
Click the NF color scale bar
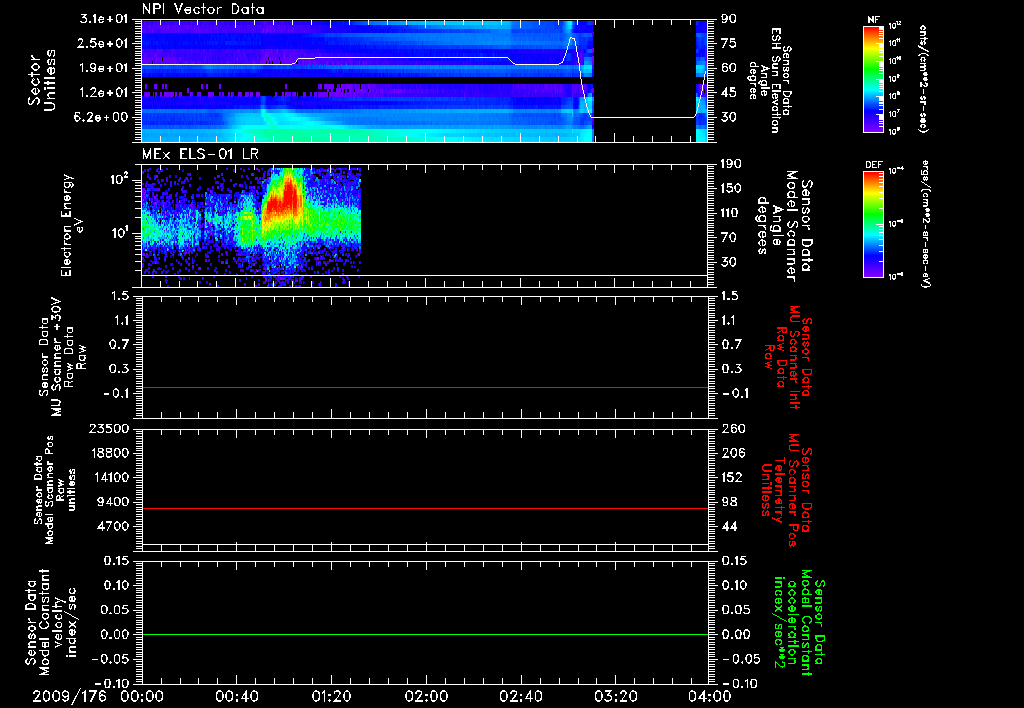click(x=873, y=78)
